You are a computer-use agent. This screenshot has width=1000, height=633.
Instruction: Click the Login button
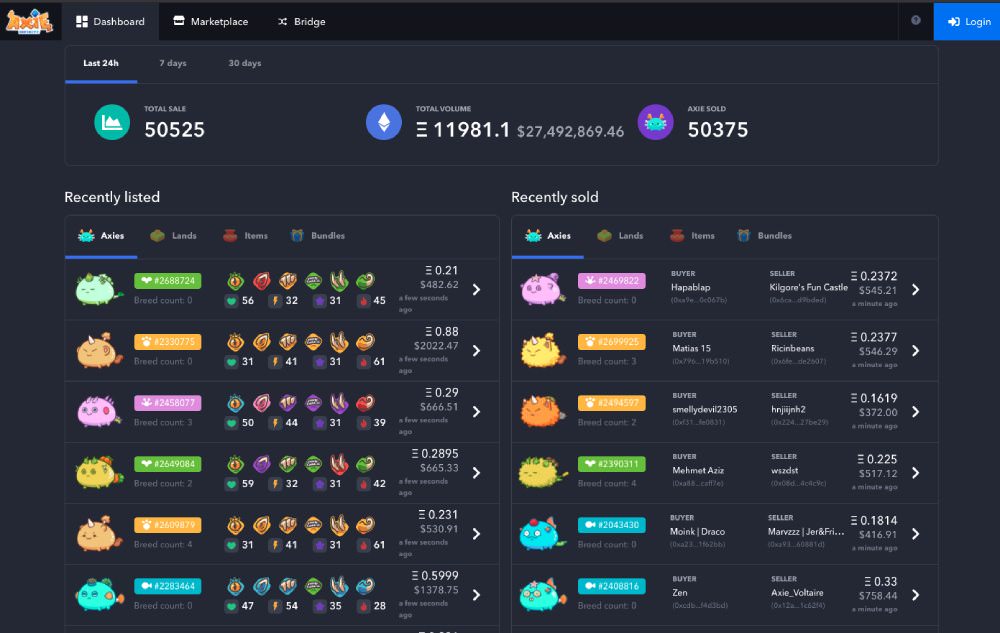click(967, 21)
